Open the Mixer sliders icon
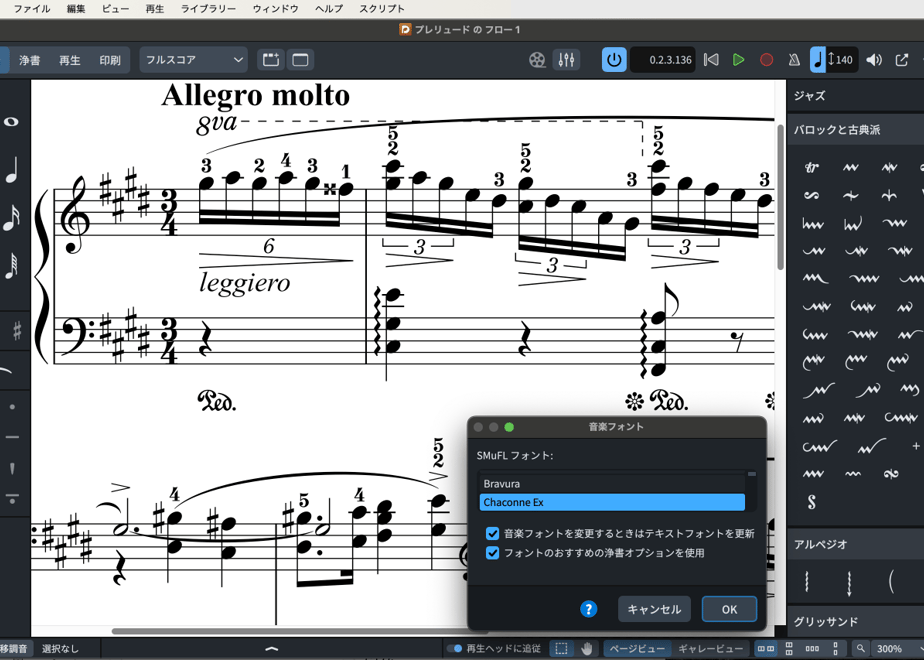The height and width of the screenshot is (660, 924). pos(566,60)
